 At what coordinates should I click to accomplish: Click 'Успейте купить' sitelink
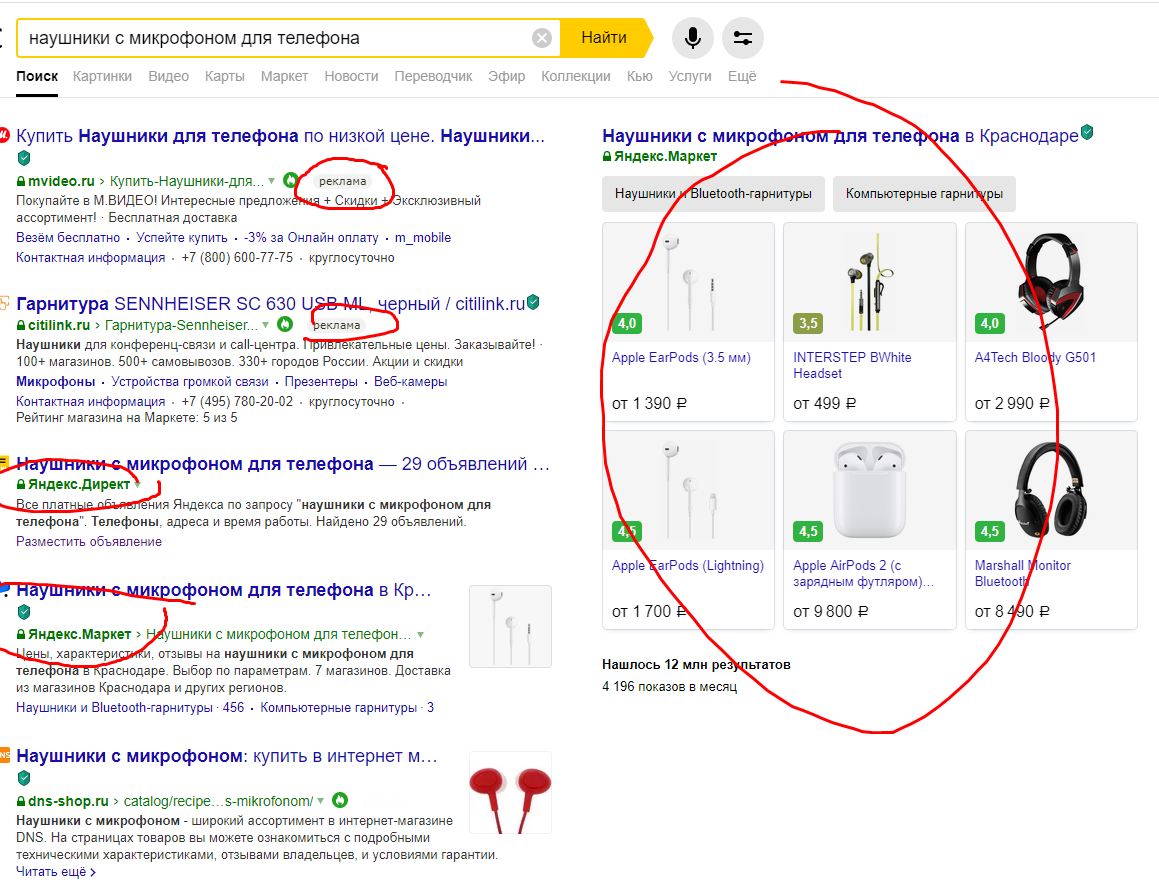pos(182,237)
